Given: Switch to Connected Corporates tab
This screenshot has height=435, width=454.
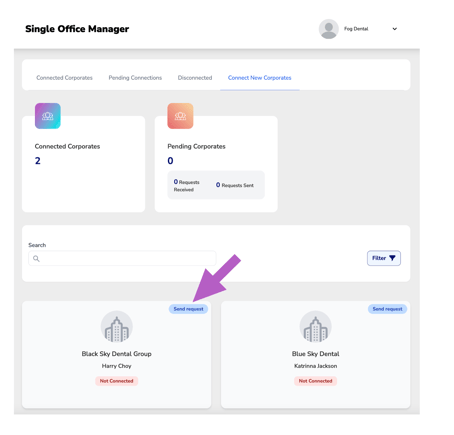Looking at the screenshot, I should click(64, 78).
